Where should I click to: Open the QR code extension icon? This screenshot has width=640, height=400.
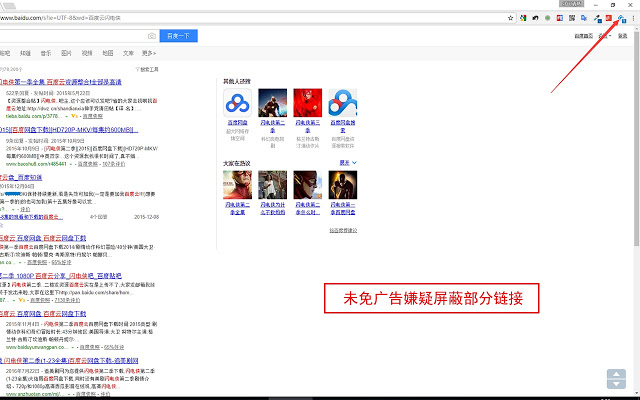coord(572,18)
